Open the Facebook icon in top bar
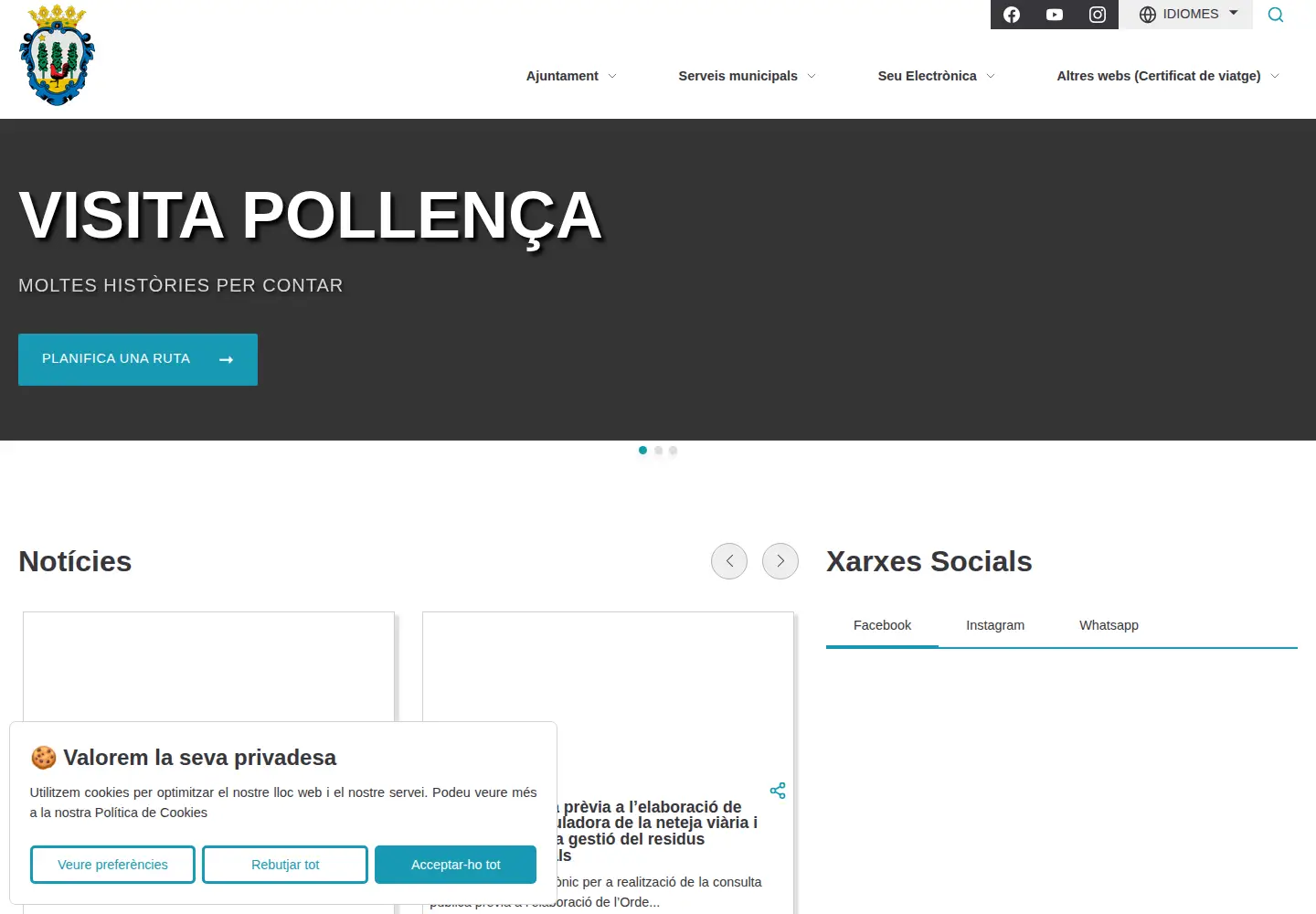 pyautogui.click(x=1012, y=15)
